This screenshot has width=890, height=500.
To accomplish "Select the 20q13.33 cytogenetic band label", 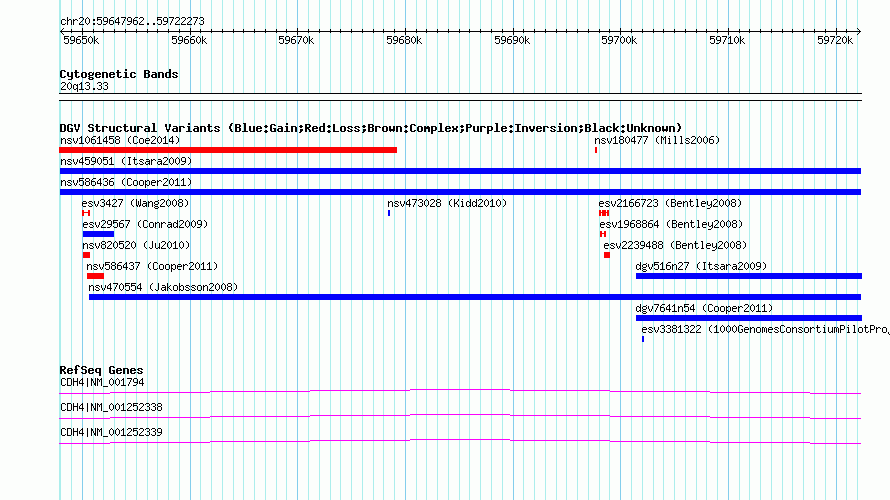I will click(84, 86).
